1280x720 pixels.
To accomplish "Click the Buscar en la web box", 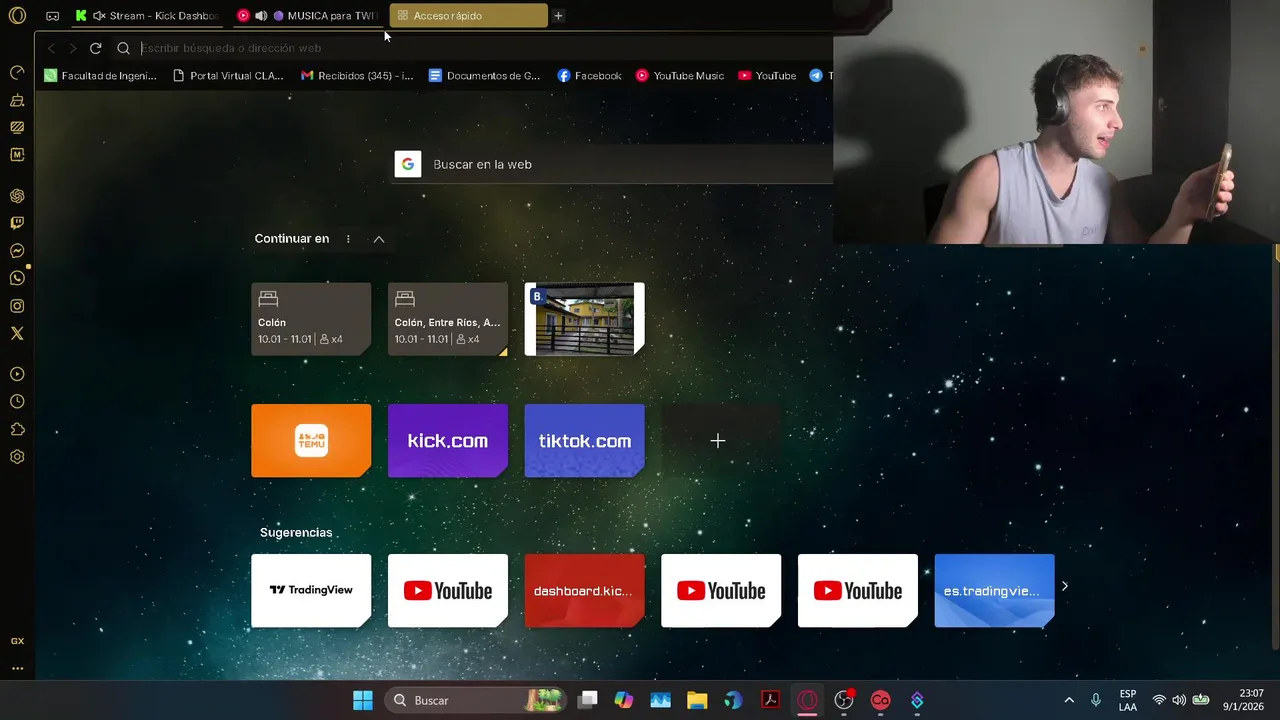I will [612, 164].
